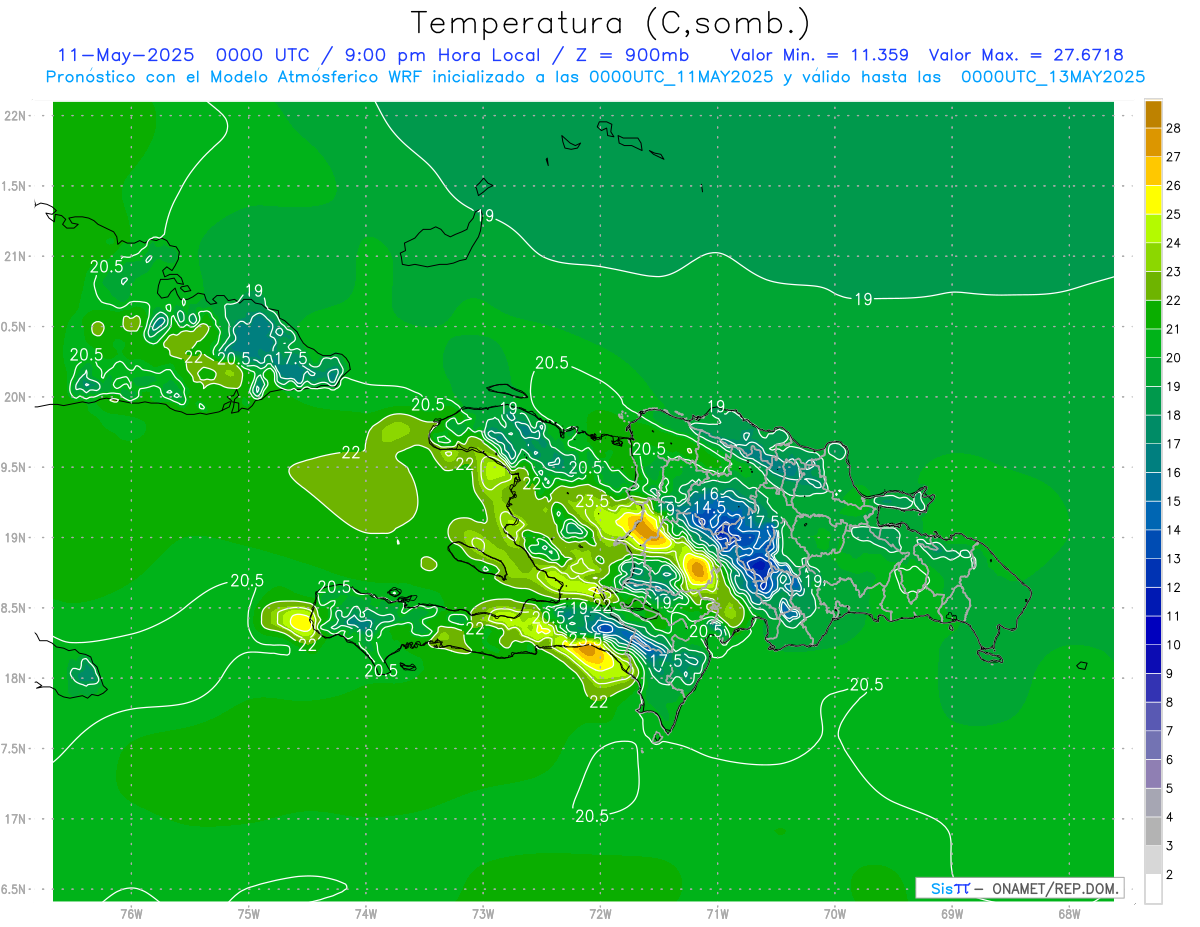This screenshot has width=1200, height=927.
Task: Select the gray legend swatch between 3 and 4
Action: 1153,832
